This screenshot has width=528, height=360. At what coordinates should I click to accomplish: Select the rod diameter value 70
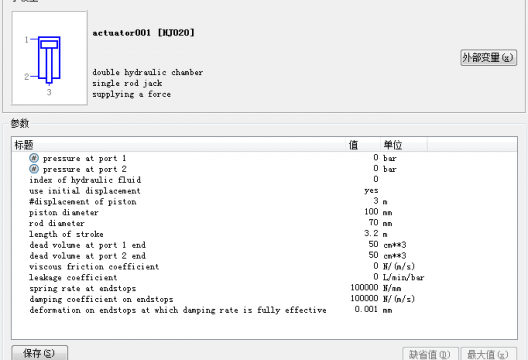373,223
